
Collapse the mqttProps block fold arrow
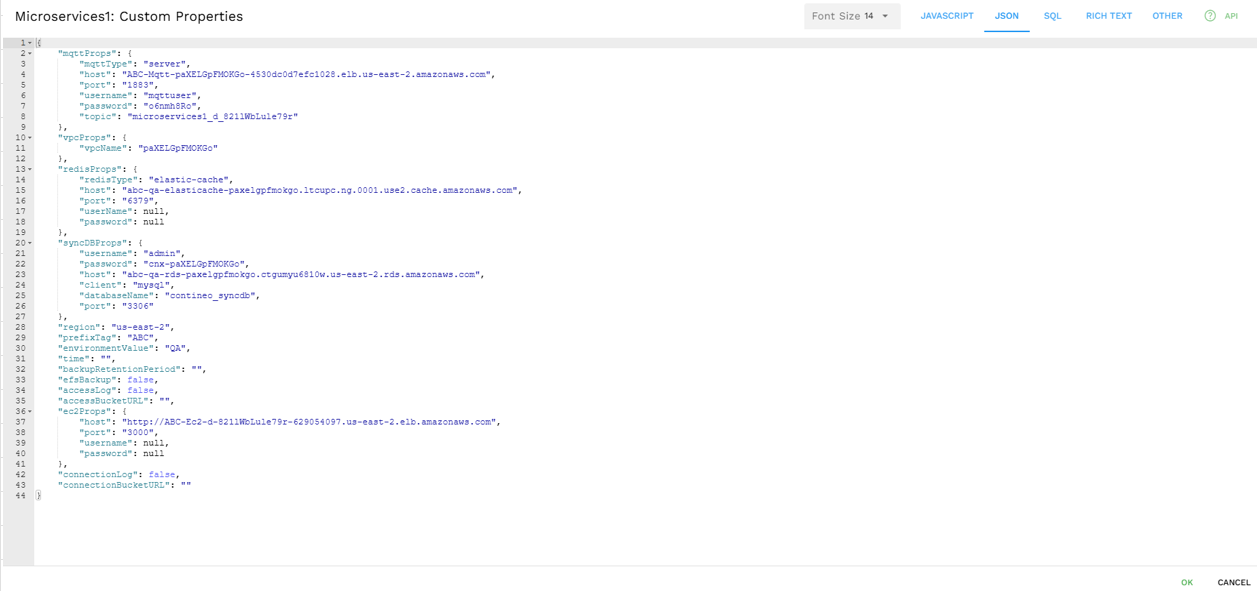point(30,54)
